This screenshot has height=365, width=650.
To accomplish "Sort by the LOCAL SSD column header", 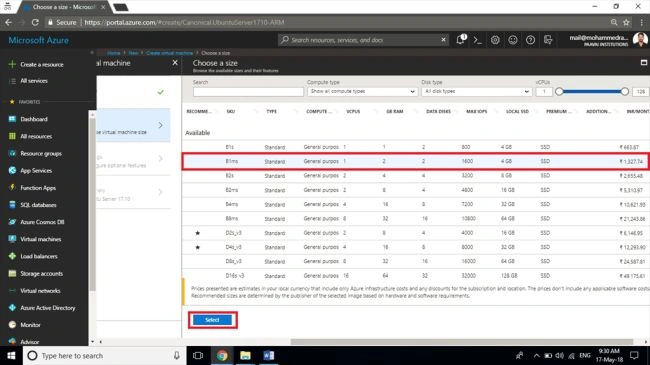I will [x=517, y=112].
